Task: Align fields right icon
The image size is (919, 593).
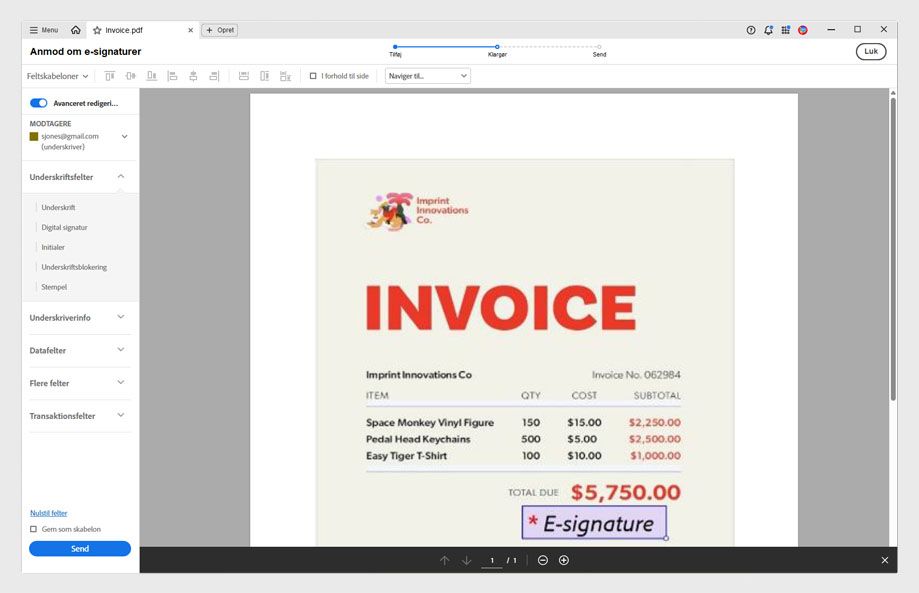Action: (214, 76)
